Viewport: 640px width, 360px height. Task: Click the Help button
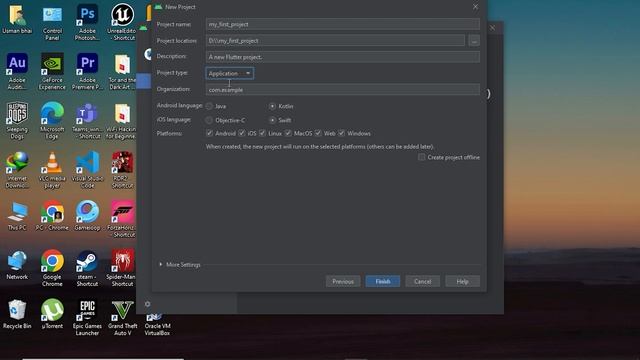tap(462, 281)
